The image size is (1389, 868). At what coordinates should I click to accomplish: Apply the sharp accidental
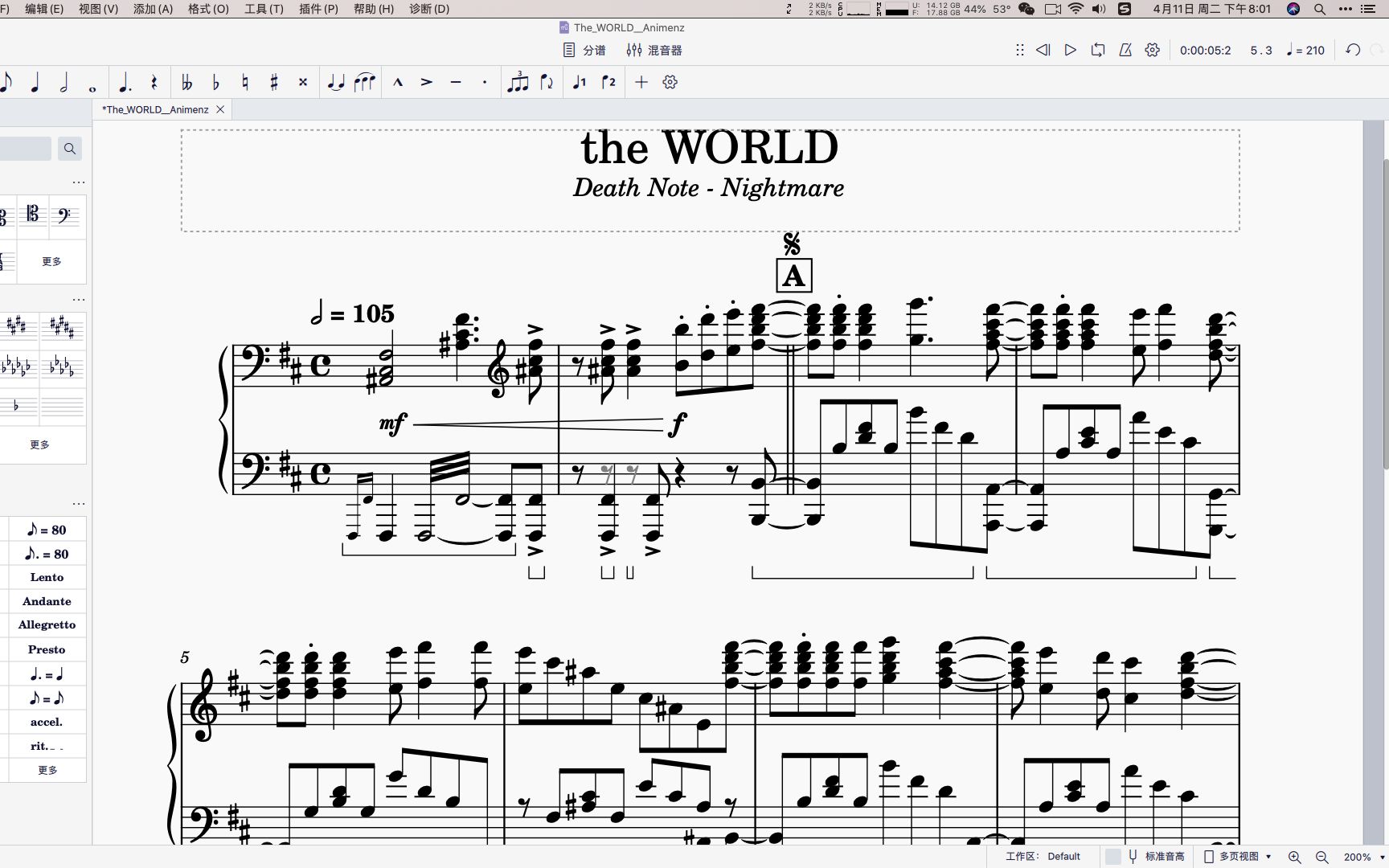pos(274,82)
